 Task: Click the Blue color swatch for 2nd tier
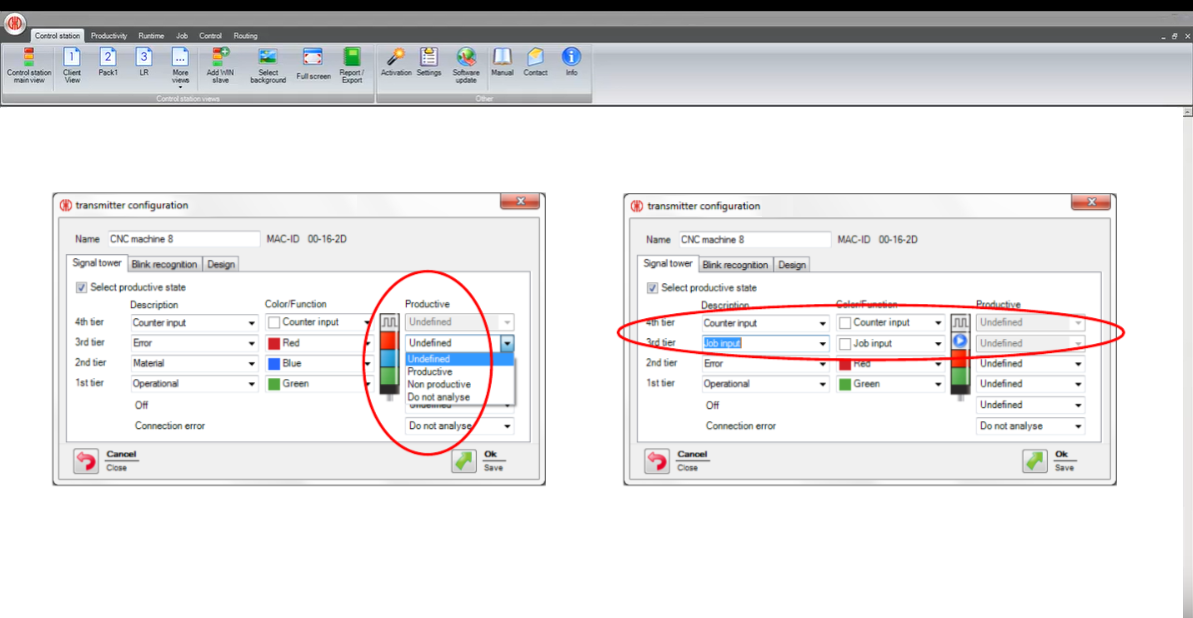[x=274, y=364]
